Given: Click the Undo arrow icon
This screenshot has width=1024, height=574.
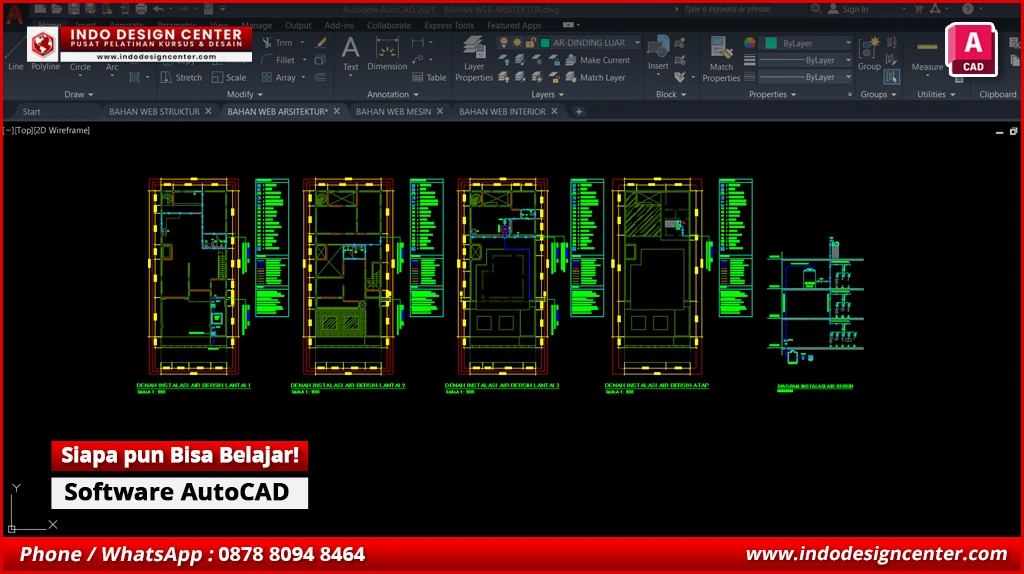Looking at the screenshot, I should pos(158,9).
